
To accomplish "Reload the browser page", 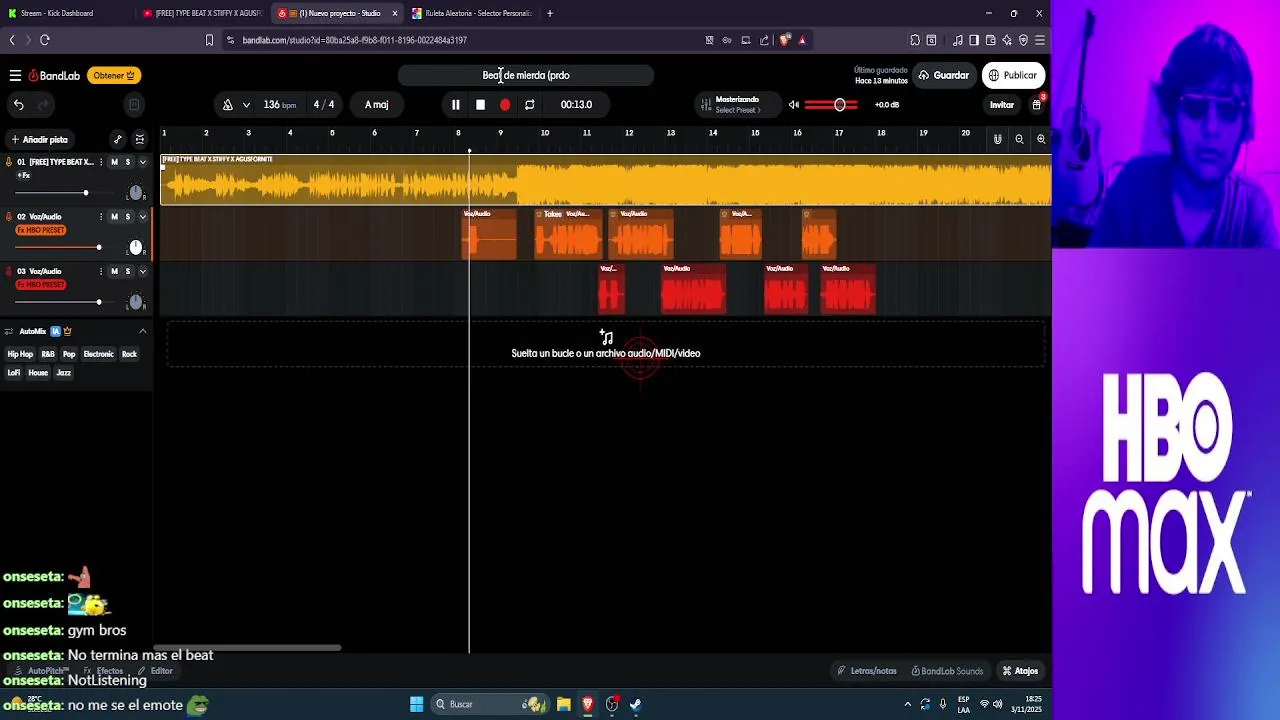I will (x=45, y=40).
